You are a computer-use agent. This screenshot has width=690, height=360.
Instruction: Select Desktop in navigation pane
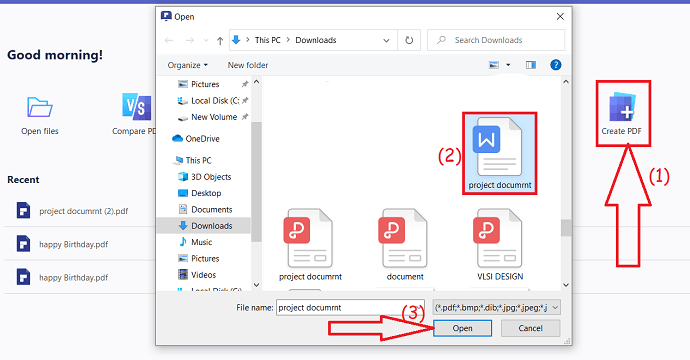tap(199, 193)
